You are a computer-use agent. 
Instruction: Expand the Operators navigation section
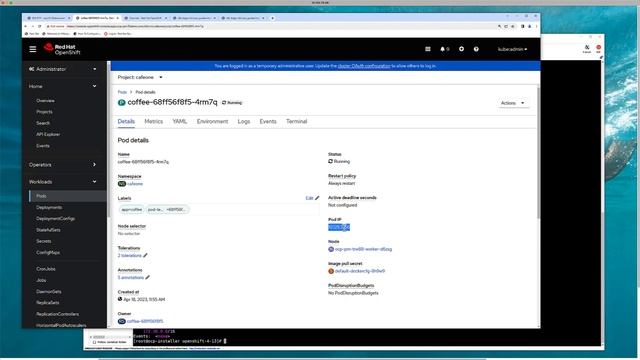(62, 164)
